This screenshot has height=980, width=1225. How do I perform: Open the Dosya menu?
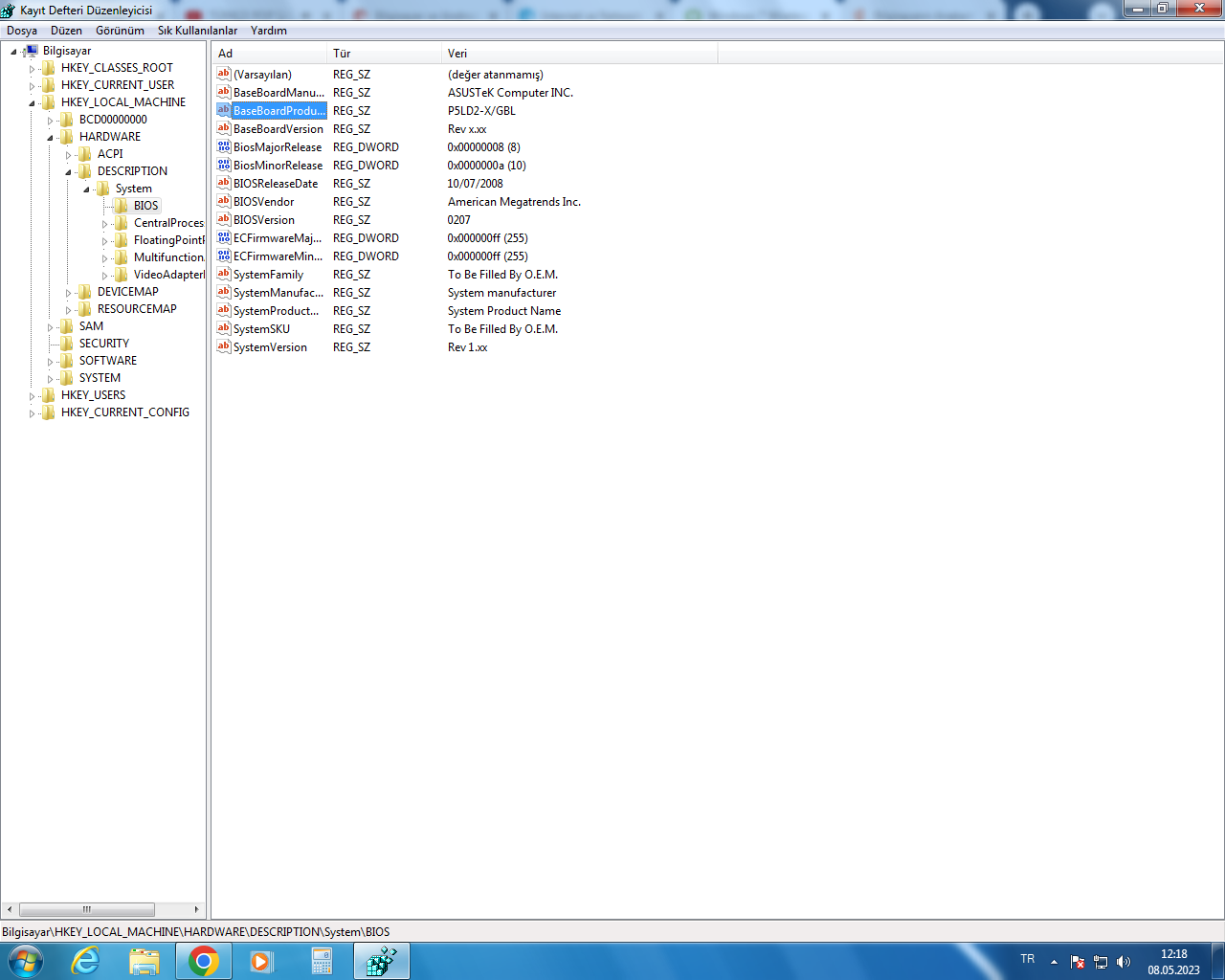(x=22, y=31)
